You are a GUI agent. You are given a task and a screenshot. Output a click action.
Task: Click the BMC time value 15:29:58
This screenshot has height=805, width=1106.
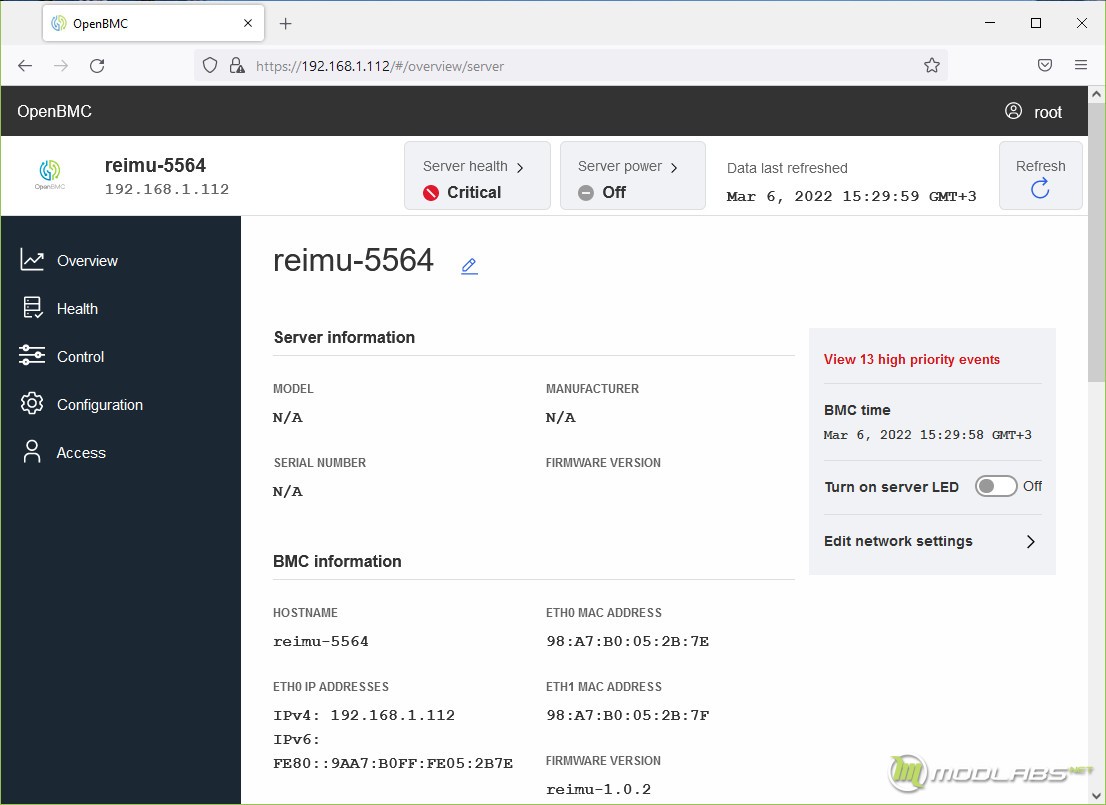[928, 435]
